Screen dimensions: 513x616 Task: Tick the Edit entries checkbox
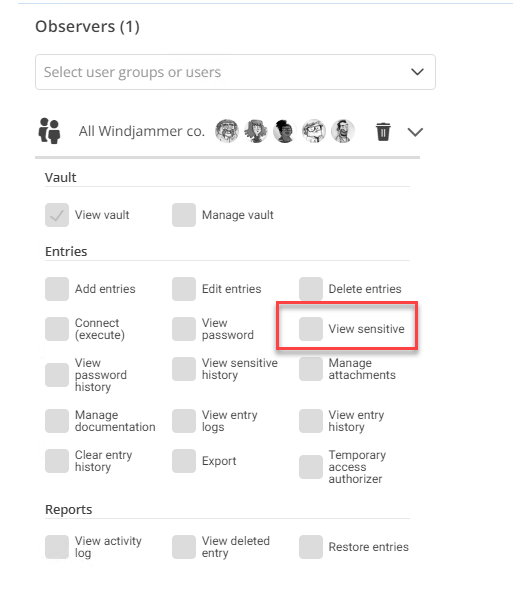click(x=184, y=289)
